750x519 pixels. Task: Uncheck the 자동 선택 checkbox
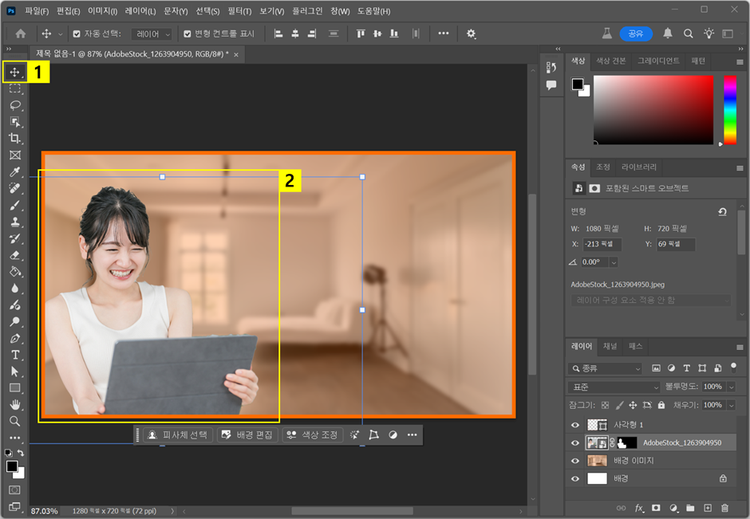pyautogui.click(x=76, y=34)
